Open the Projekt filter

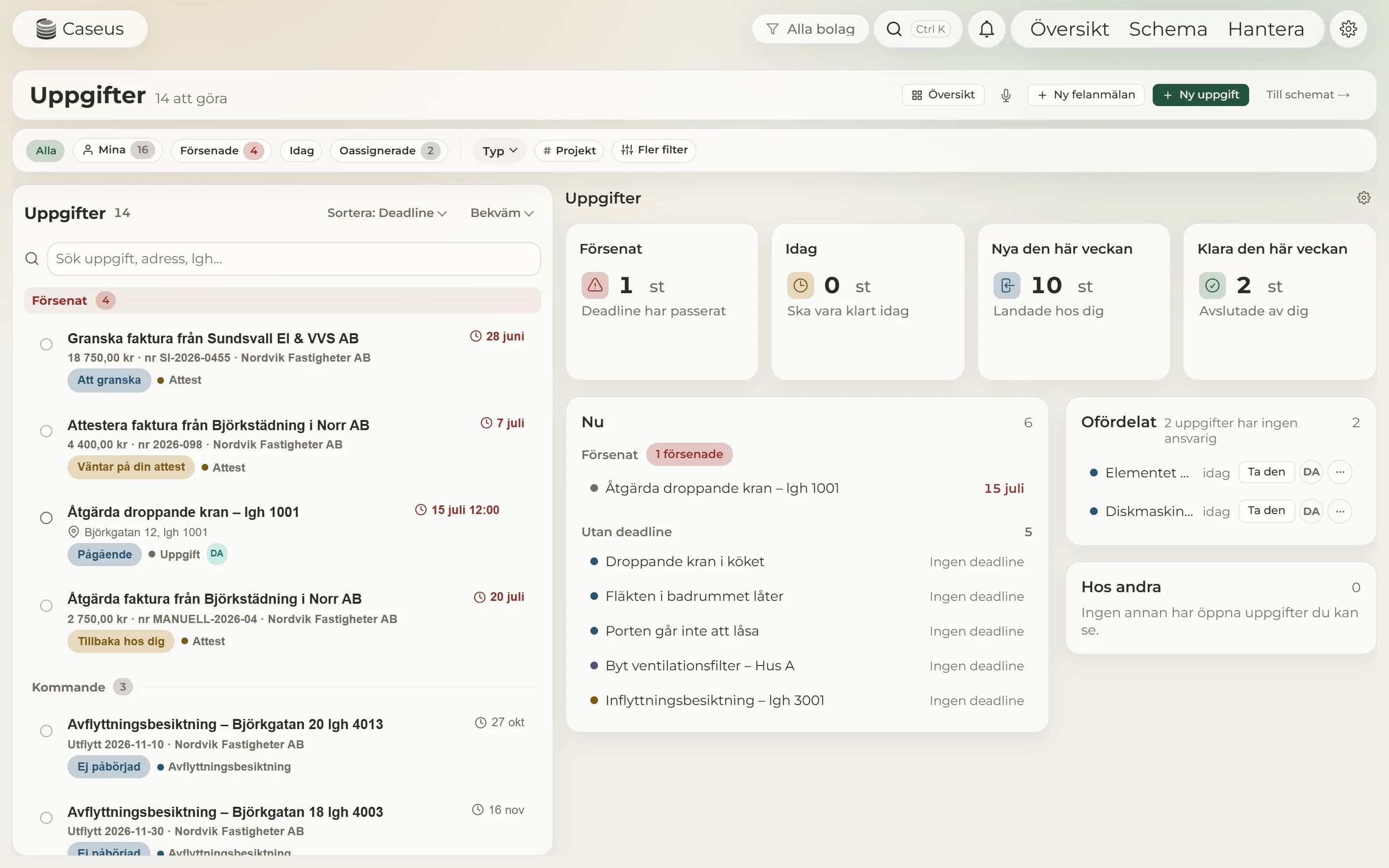(x=569, y=151)
